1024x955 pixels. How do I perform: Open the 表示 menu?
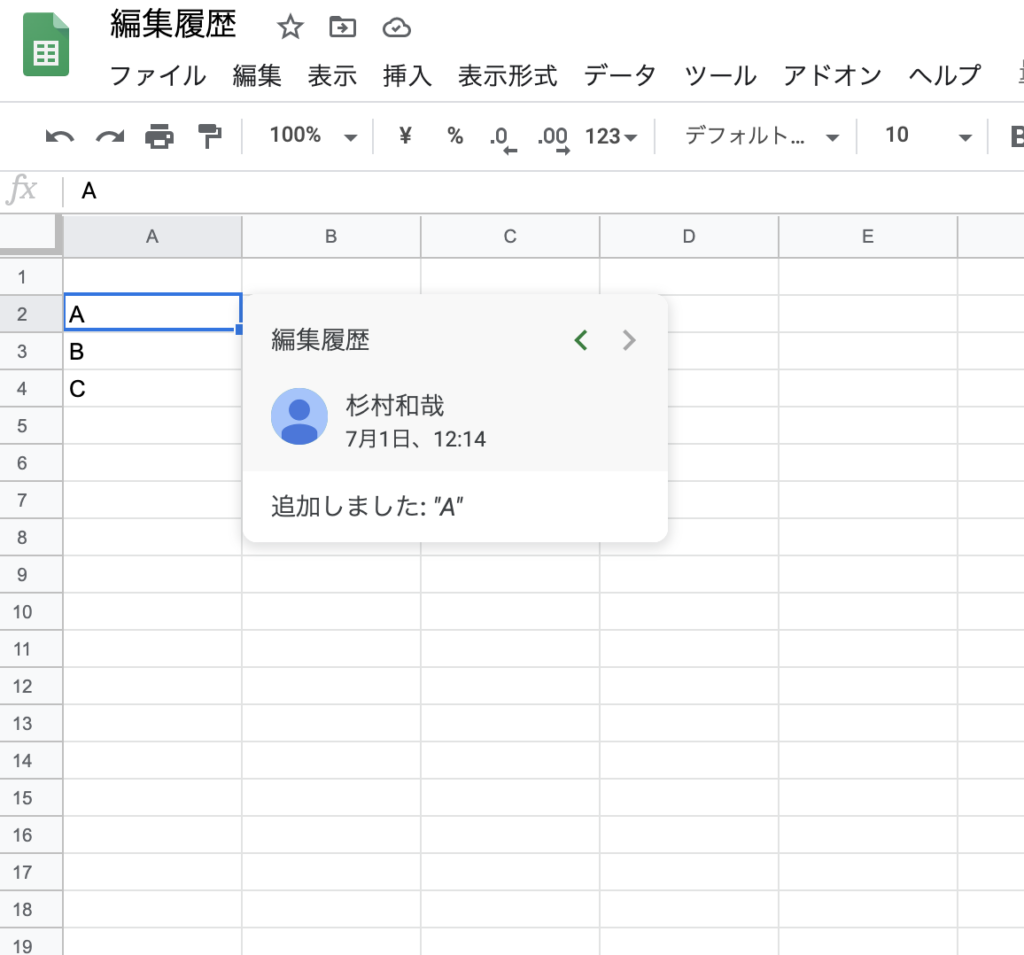click(x=332, y=76)
